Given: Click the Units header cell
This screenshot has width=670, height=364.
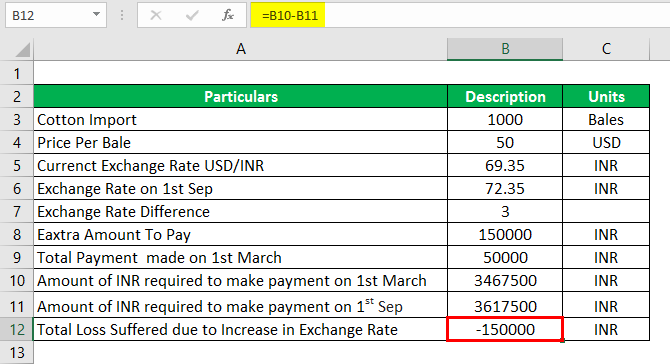Looking at the screenshot, I should point(606,97).
